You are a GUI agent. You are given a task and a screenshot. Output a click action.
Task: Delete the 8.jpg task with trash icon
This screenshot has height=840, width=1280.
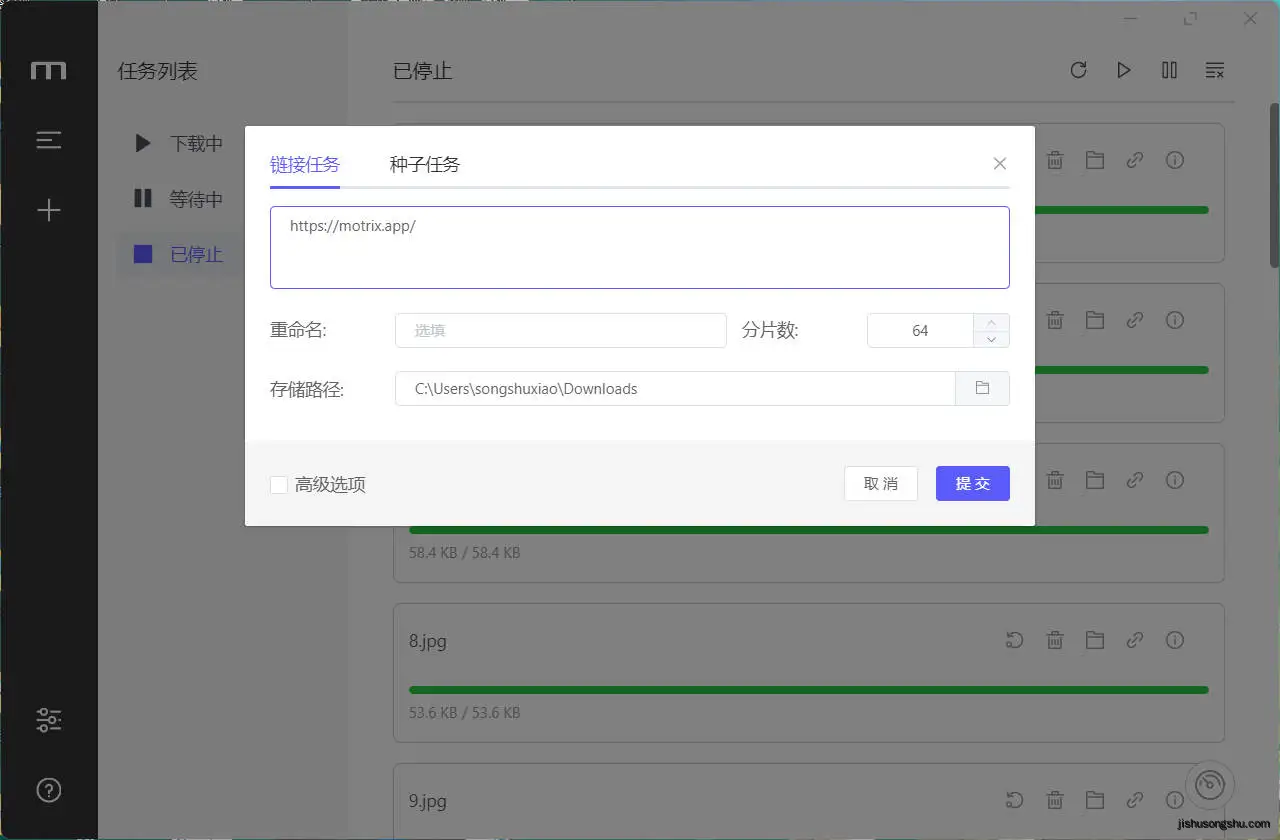coord(1055,640)
